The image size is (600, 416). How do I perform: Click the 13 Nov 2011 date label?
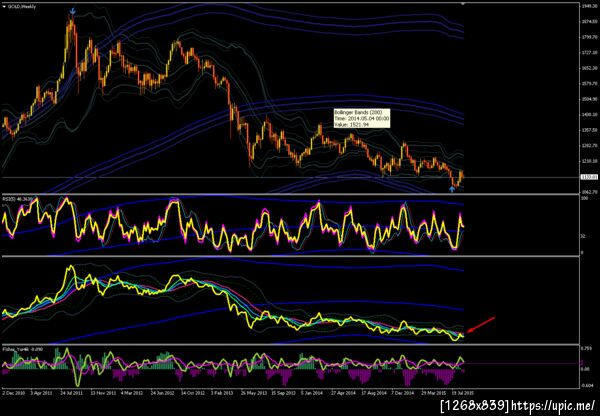coord(101,393)
